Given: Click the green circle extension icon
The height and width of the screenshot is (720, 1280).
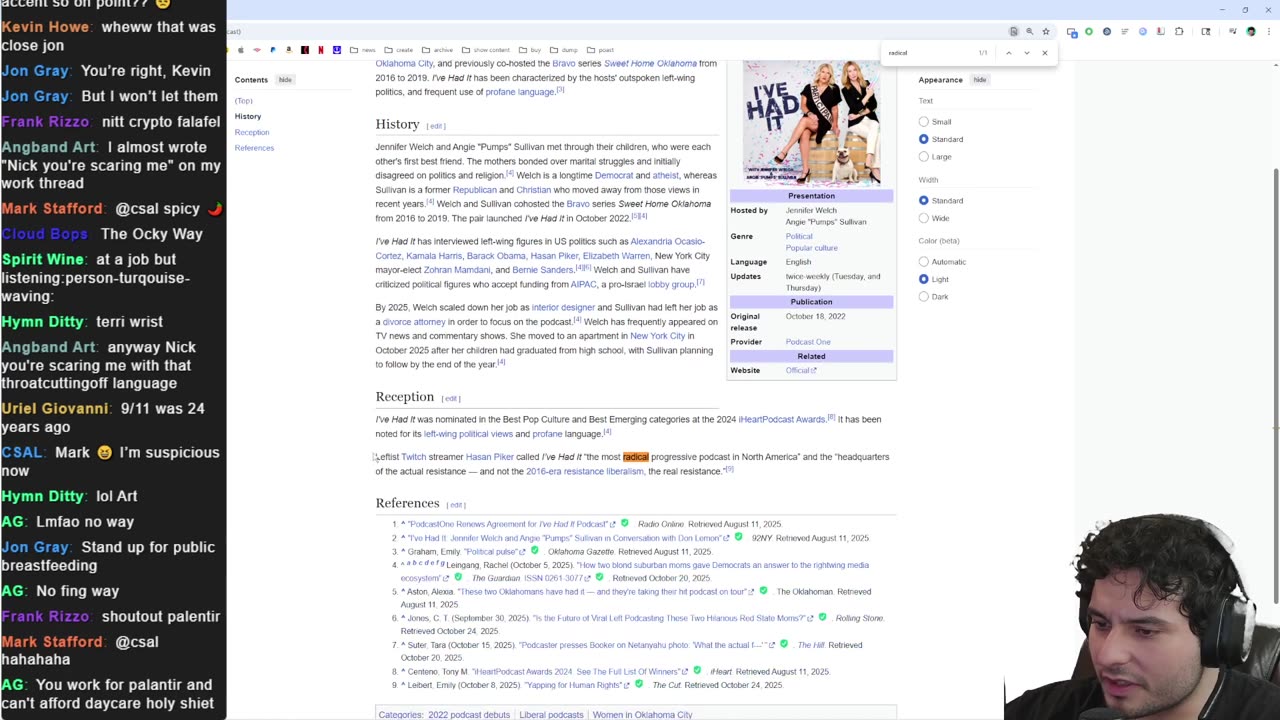Looking at the screenshot, I should click(x=1089, y=31).
